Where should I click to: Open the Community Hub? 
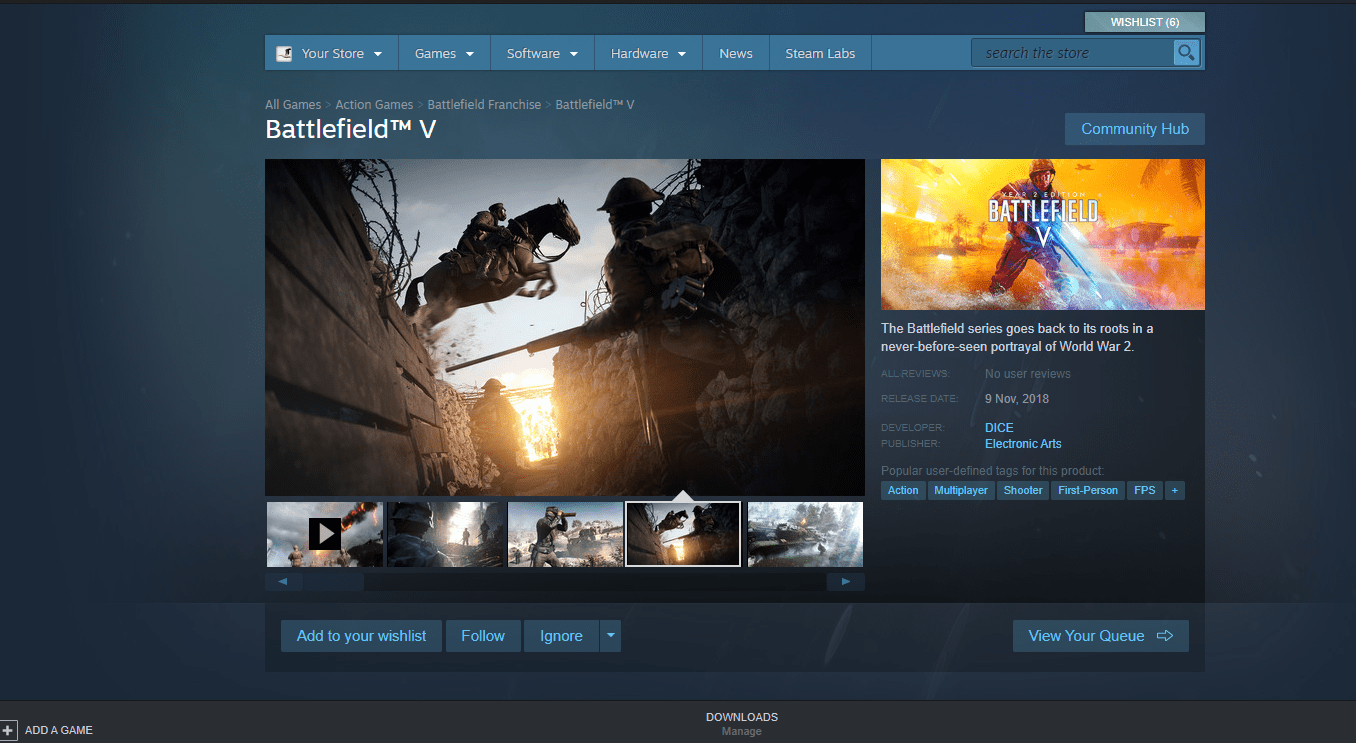point(1135,129)
